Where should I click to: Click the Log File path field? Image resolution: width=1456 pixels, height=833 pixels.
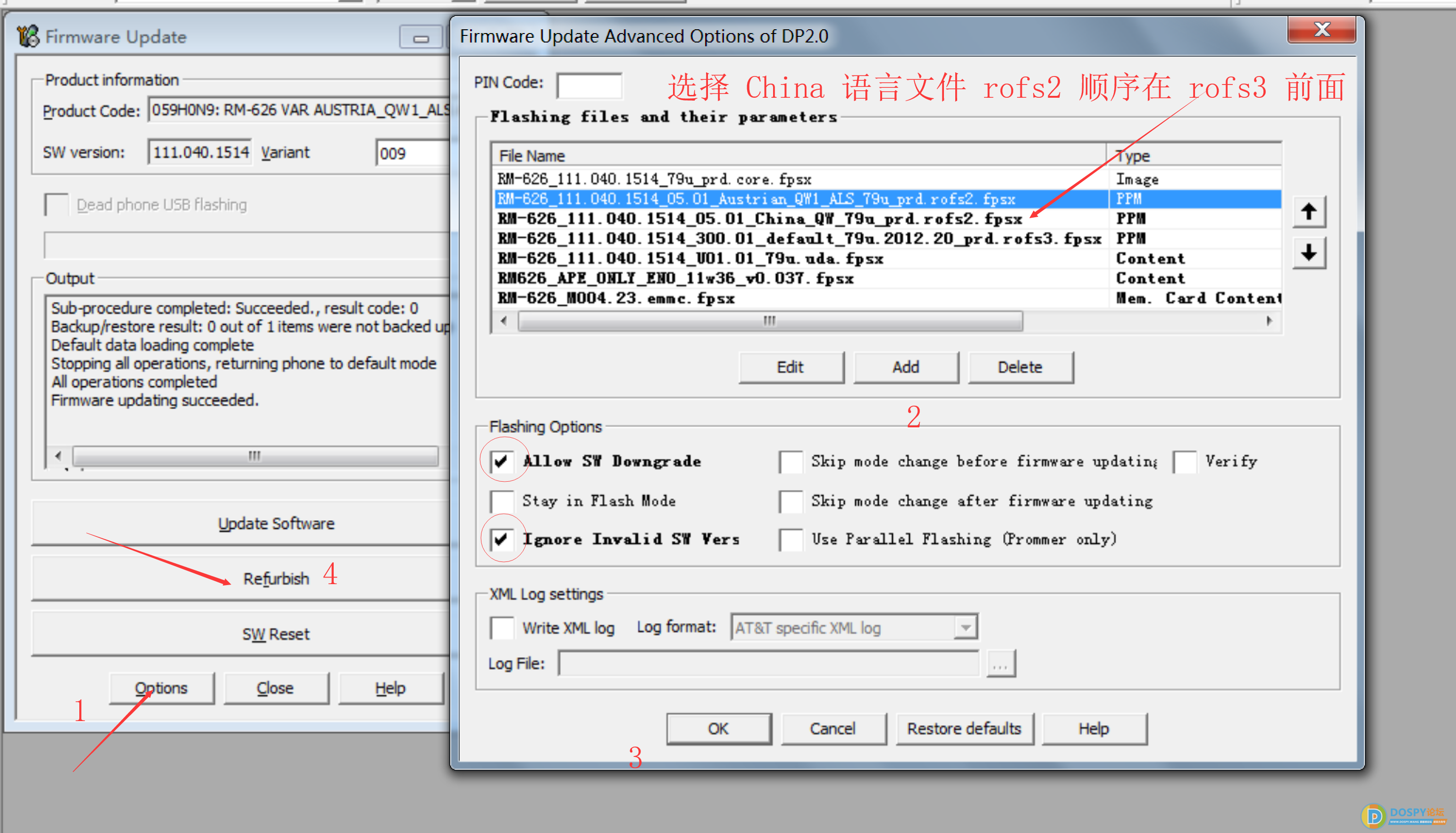click(769, 663)
